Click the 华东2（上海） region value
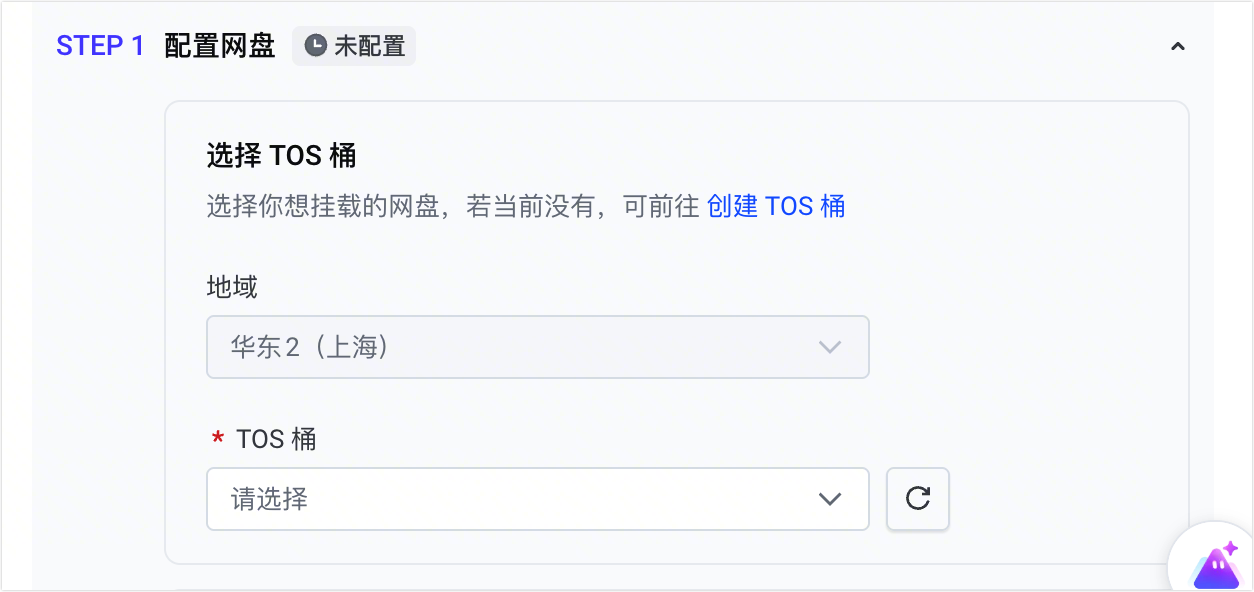1254x592 pixels. 310,347
